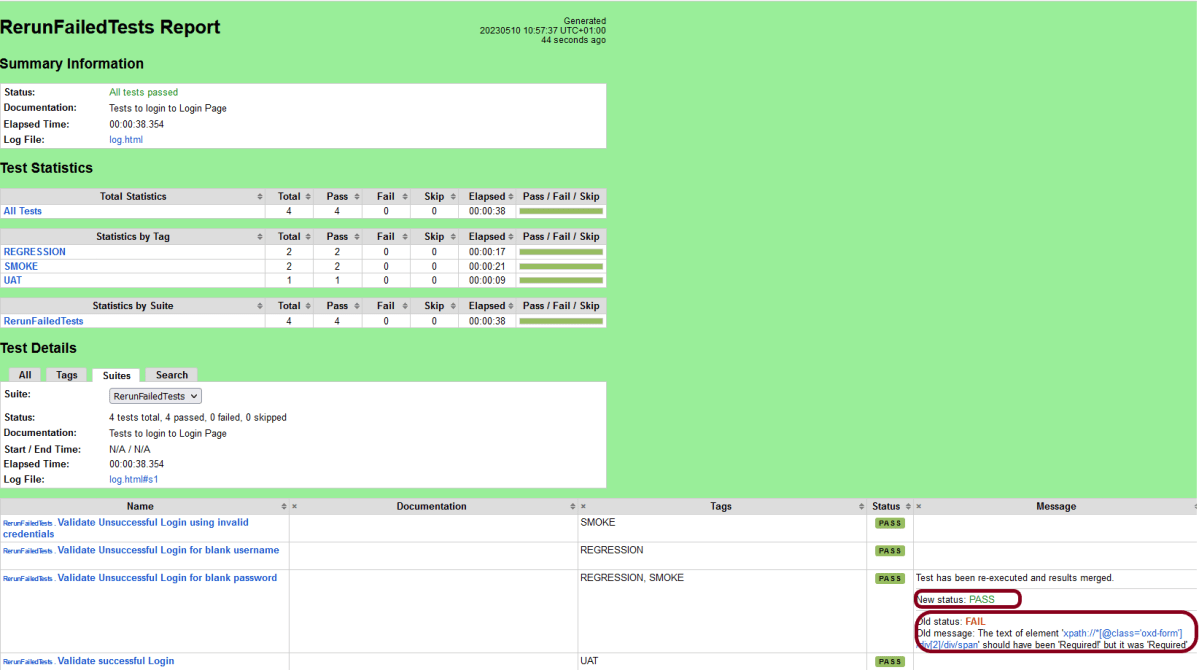Viewport: 1199px width, 670px height.
Task: Click the SMOKE tag statistics link
Action: 21,266
